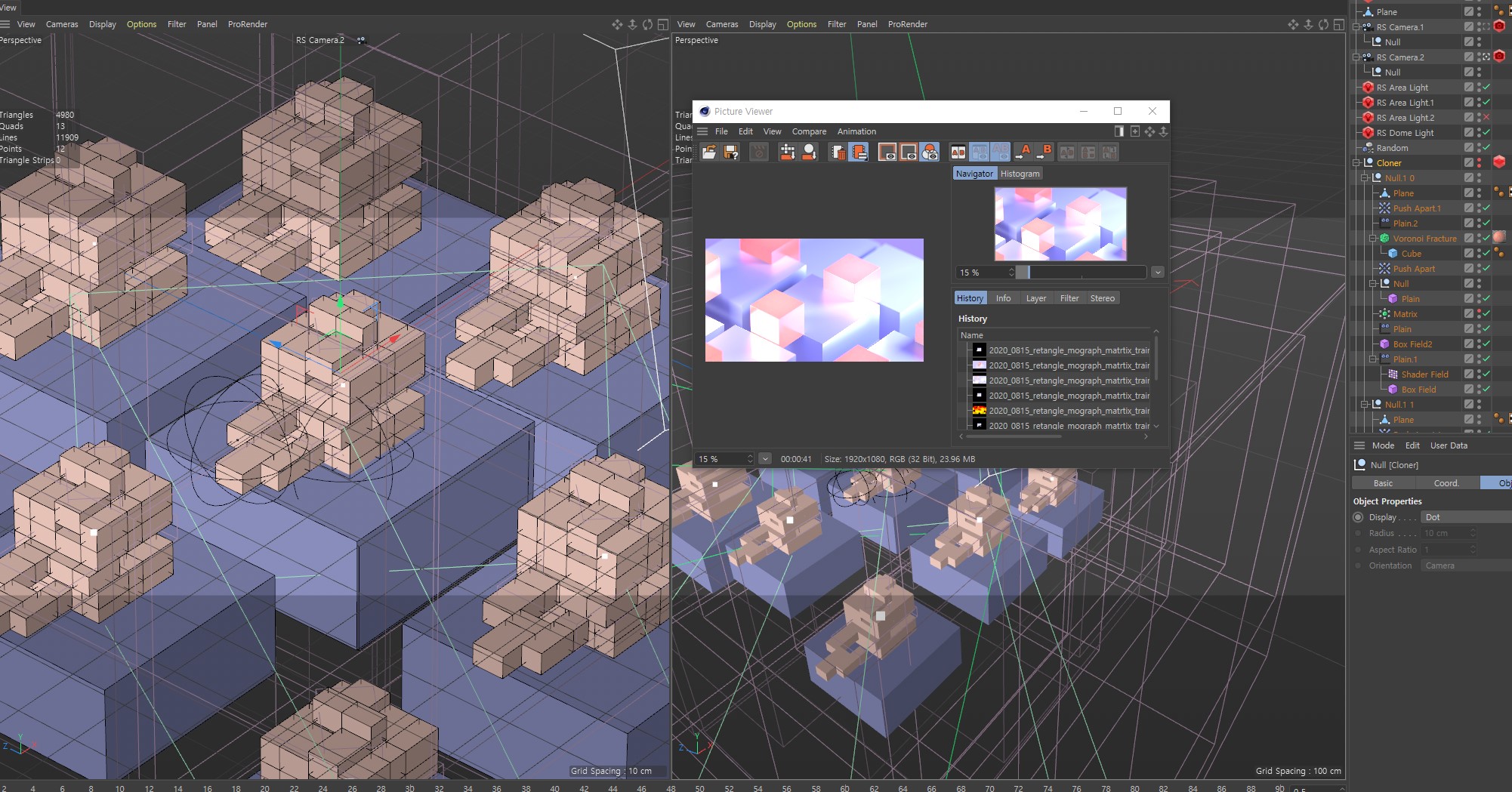Click the person download toolbar icon
This screenshot has width=1512, height=792.
(x=809, y=153)
